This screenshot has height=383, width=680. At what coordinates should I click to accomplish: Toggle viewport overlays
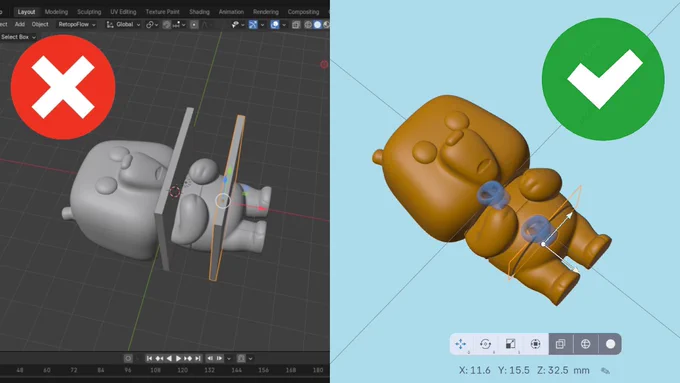(x=275, y=25)
